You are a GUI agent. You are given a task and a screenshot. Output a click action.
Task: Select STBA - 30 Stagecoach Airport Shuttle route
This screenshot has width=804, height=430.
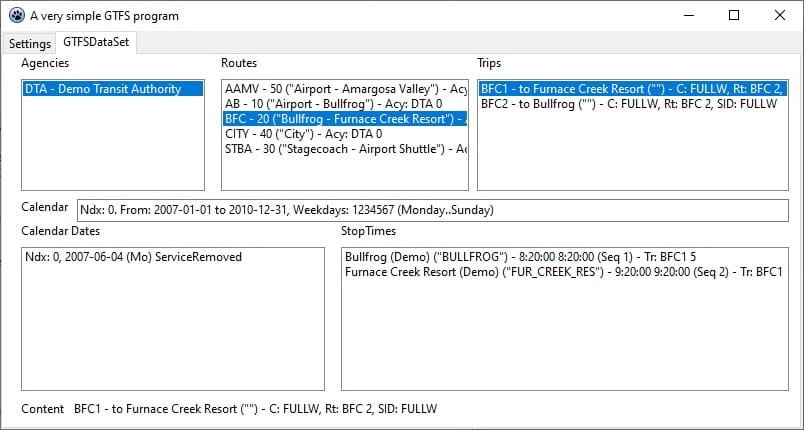345,149
